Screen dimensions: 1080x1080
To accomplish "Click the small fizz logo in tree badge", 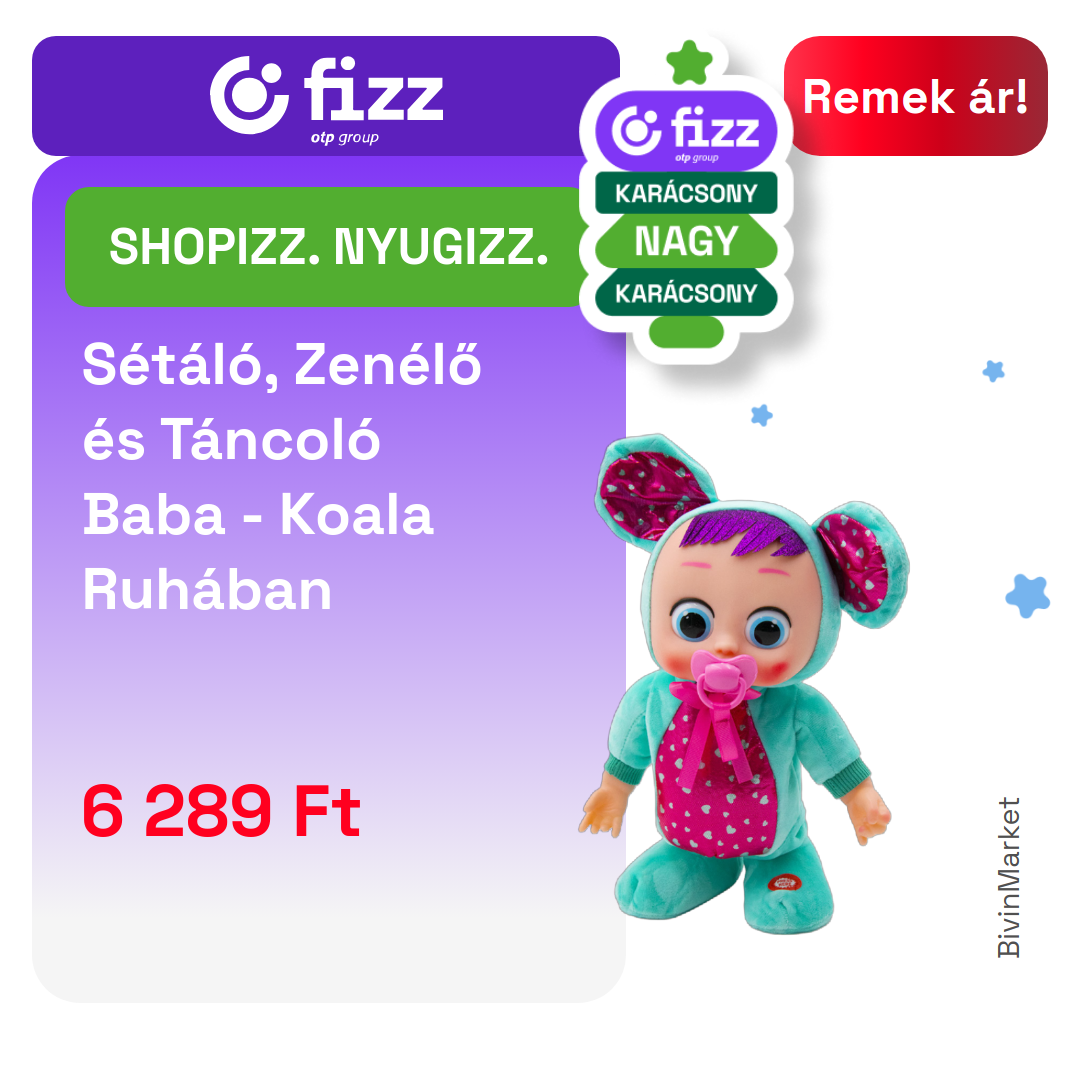I will tap(686, 130).
